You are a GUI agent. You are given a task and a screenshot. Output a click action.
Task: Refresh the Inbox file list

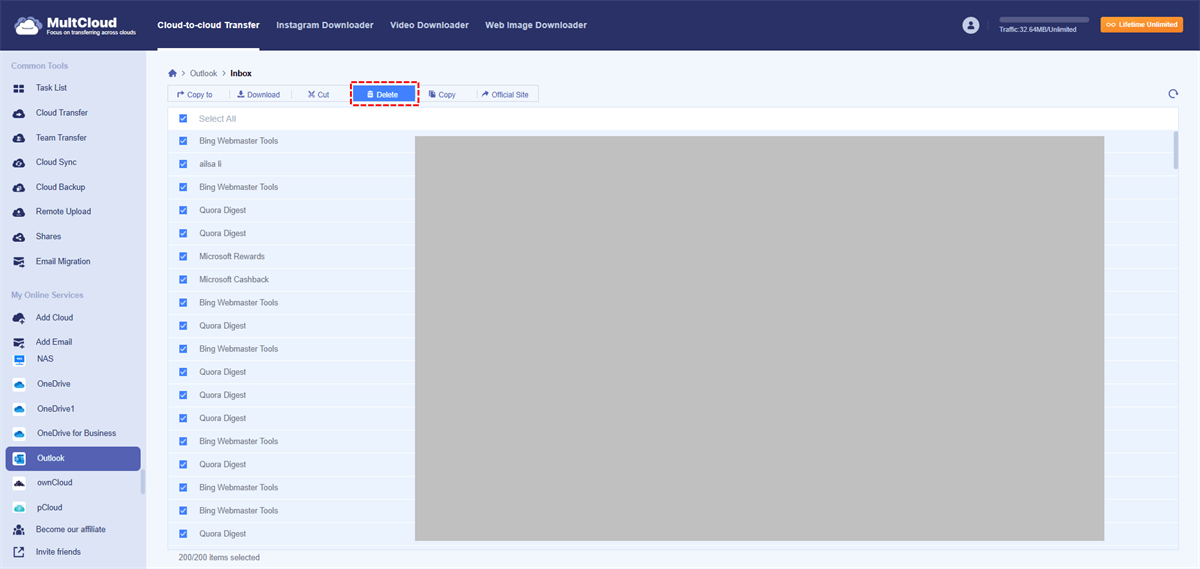[x=1173, y=94]
